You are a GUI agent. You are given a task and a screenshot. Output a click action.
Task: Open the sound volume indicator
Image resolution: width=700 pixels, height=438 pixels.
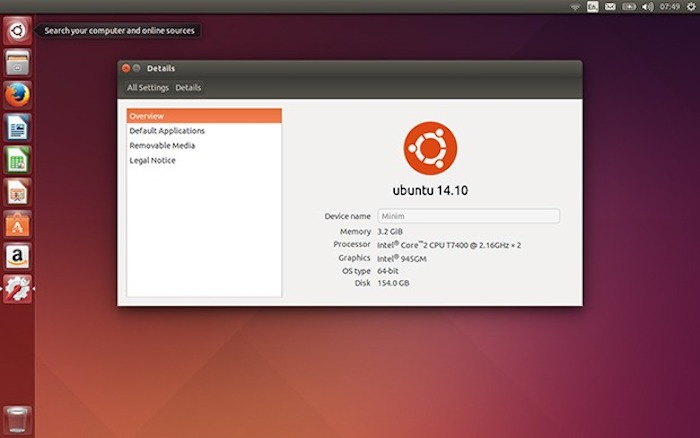pyautogui.click(x=648, y=7)
